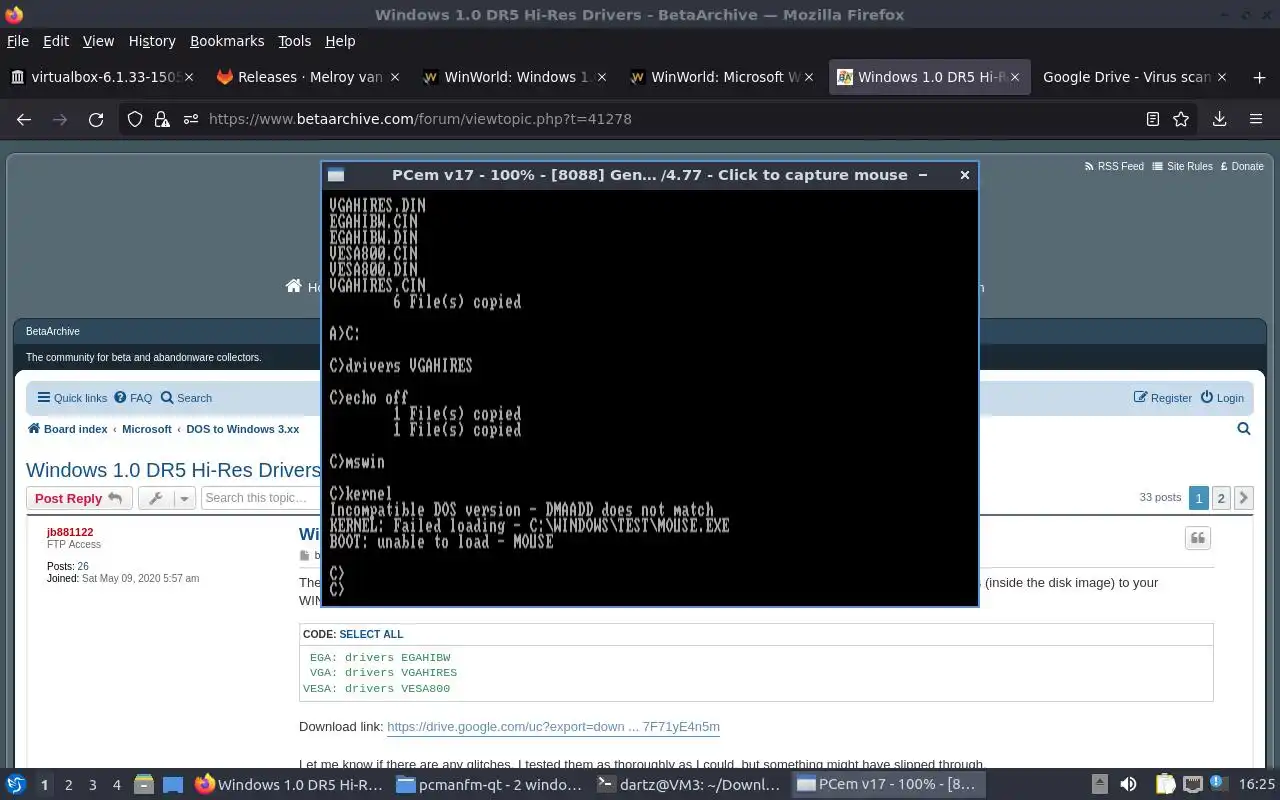The image size is (1280, 800).
Task: Open the Register link
Action: [1162, 398]
